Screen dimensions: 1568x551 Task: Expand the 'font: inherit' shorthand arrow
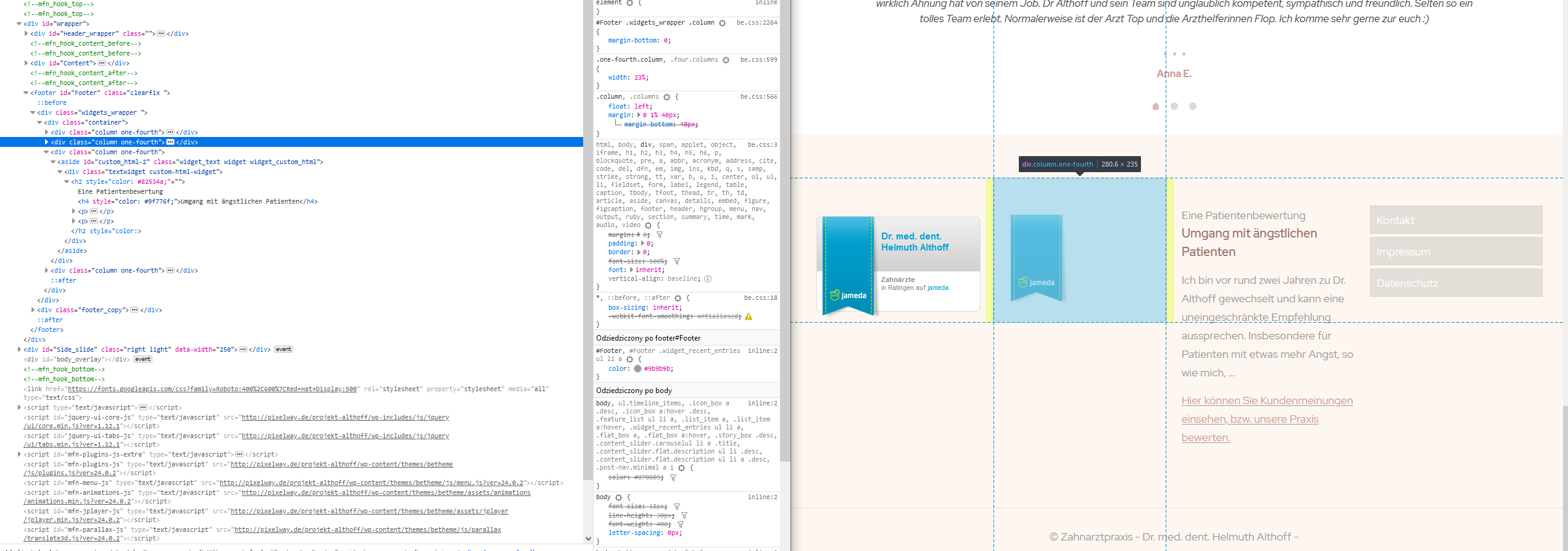coord(631,270)
